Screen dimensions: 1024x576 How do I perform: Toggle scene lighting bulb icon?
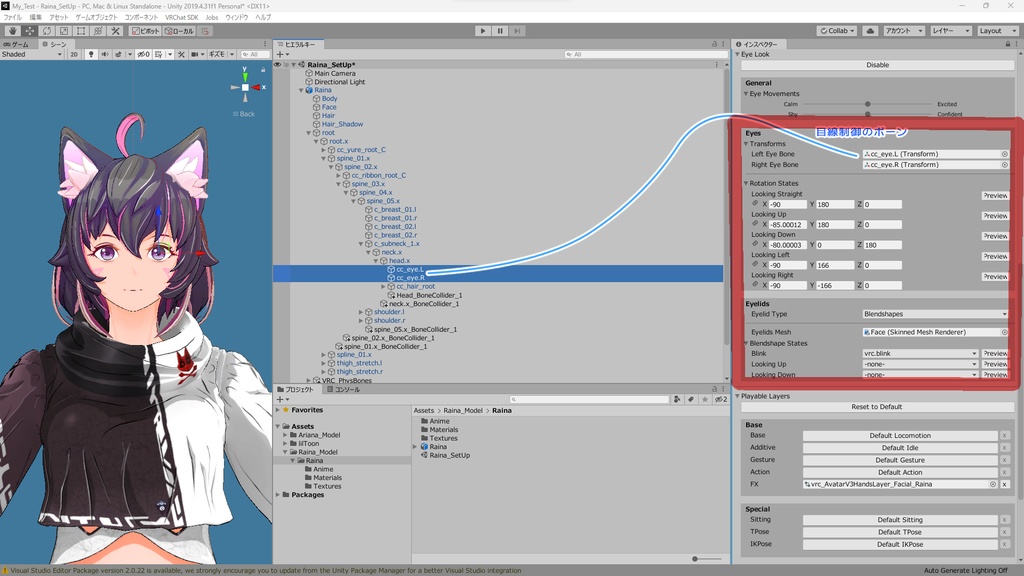point(91,54)
